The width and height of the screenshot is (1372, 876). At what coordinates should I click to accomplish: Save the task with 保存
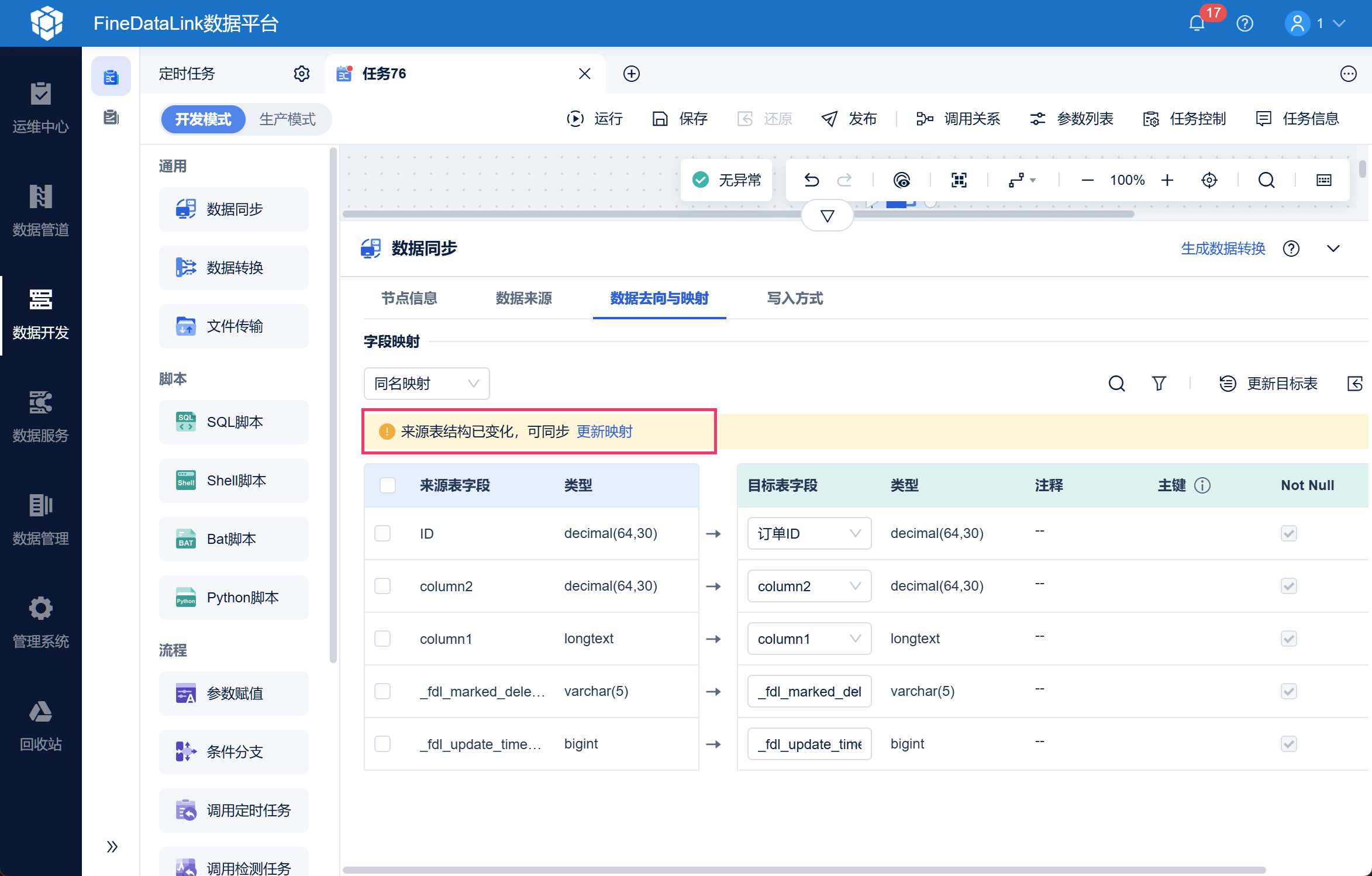(x=680, y=119)
